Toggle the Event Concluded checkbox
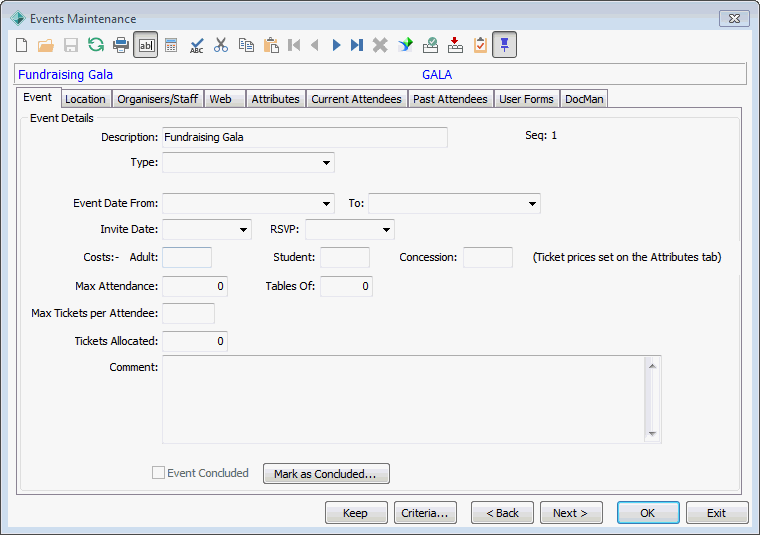This screenshot has height=535, width=760. (x=158, y=472)
